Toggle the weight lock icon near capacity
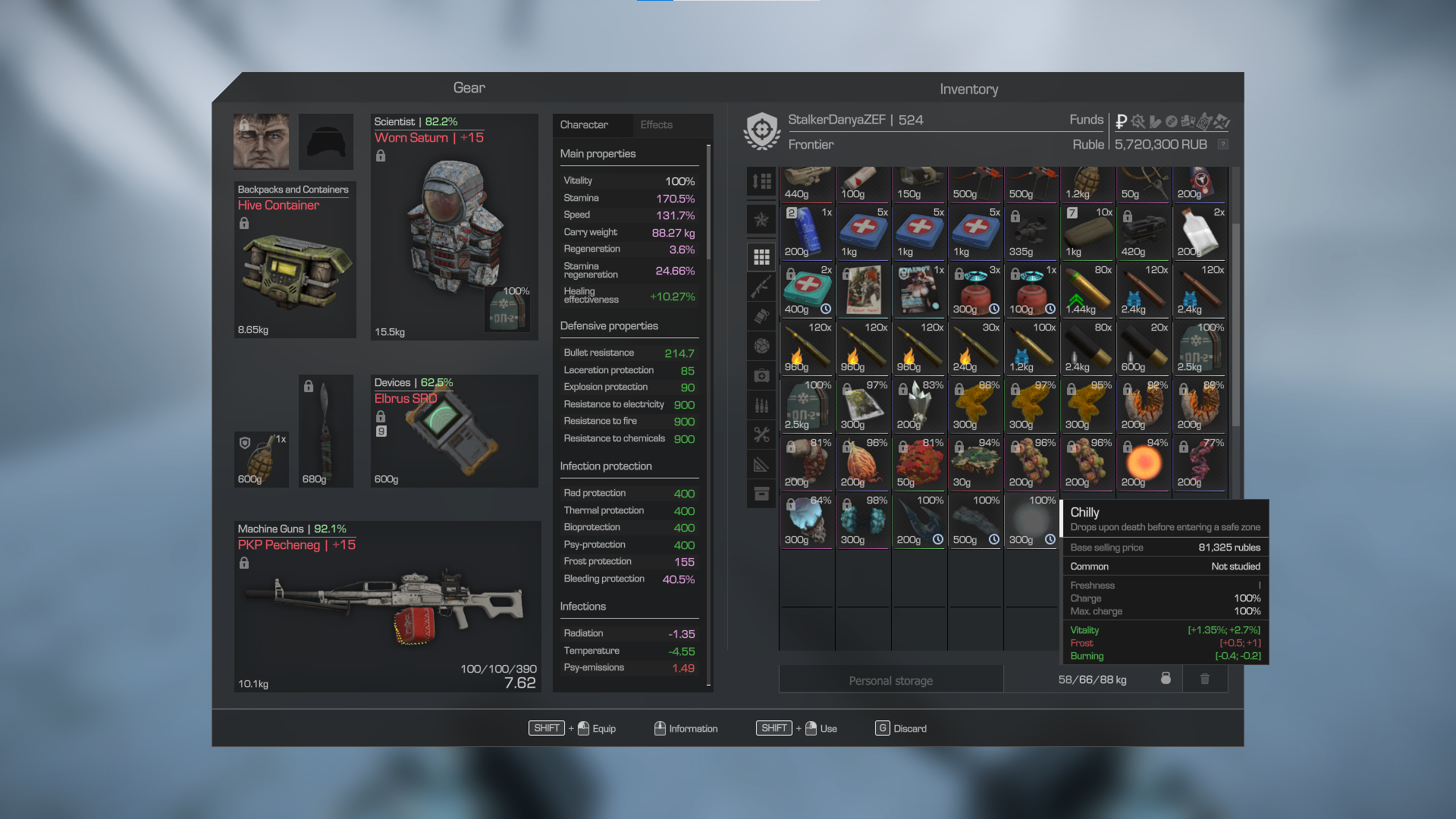Image resolution: width=1456 pixels, height=819 pixels. click(1166, 679)
